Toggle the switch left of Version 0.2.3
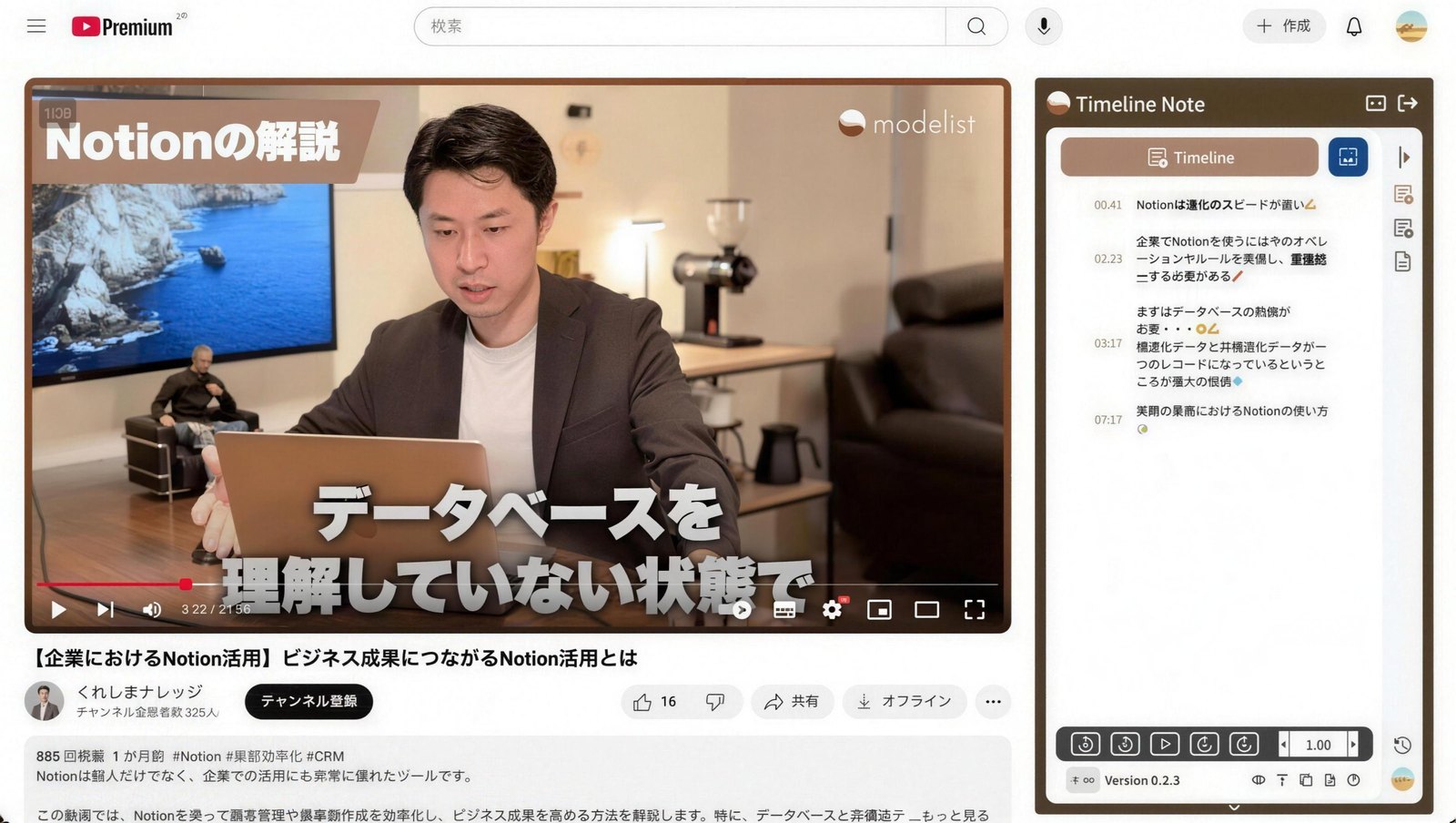Viewport: 1456px width, 823px height. (1082, 780)
